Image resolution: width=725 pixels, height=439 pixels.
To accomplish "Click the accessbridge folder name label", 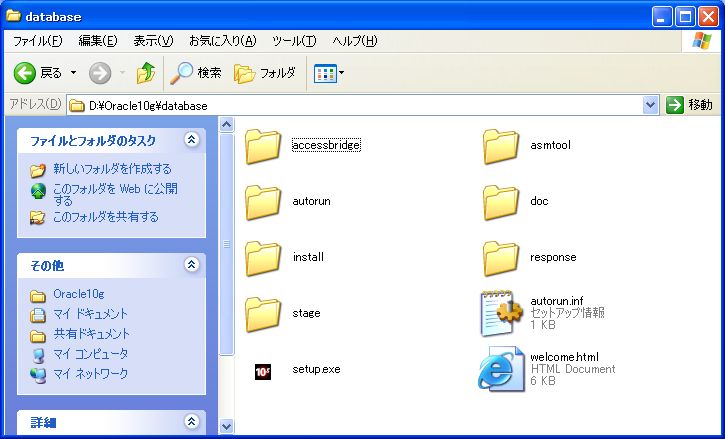I will click(x=326, y=145).
